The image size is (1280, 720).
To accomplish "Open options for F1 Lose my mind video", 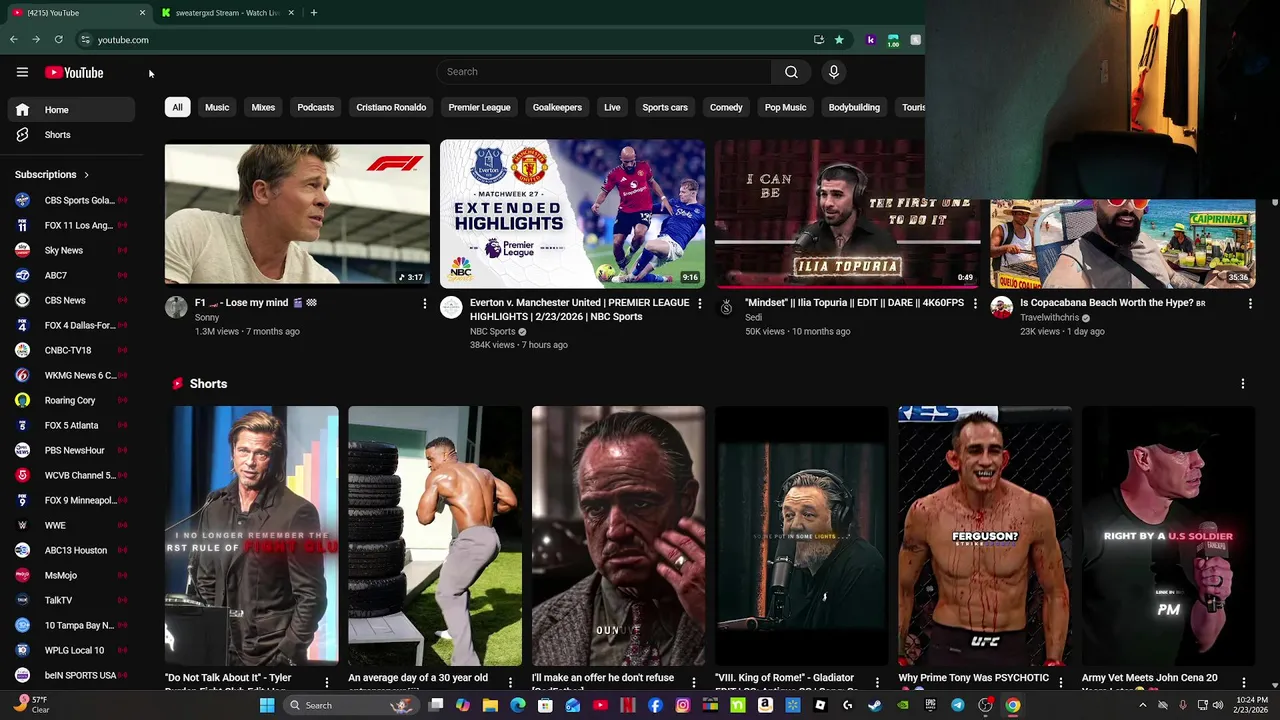I will coord(424,303).
